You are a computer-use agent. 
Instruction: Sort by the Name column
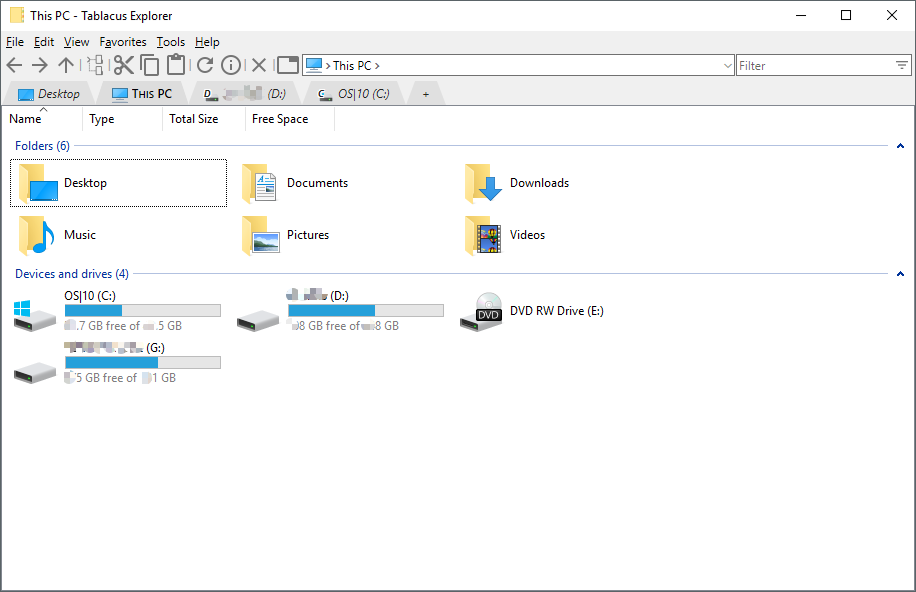[x=43, y=119]
